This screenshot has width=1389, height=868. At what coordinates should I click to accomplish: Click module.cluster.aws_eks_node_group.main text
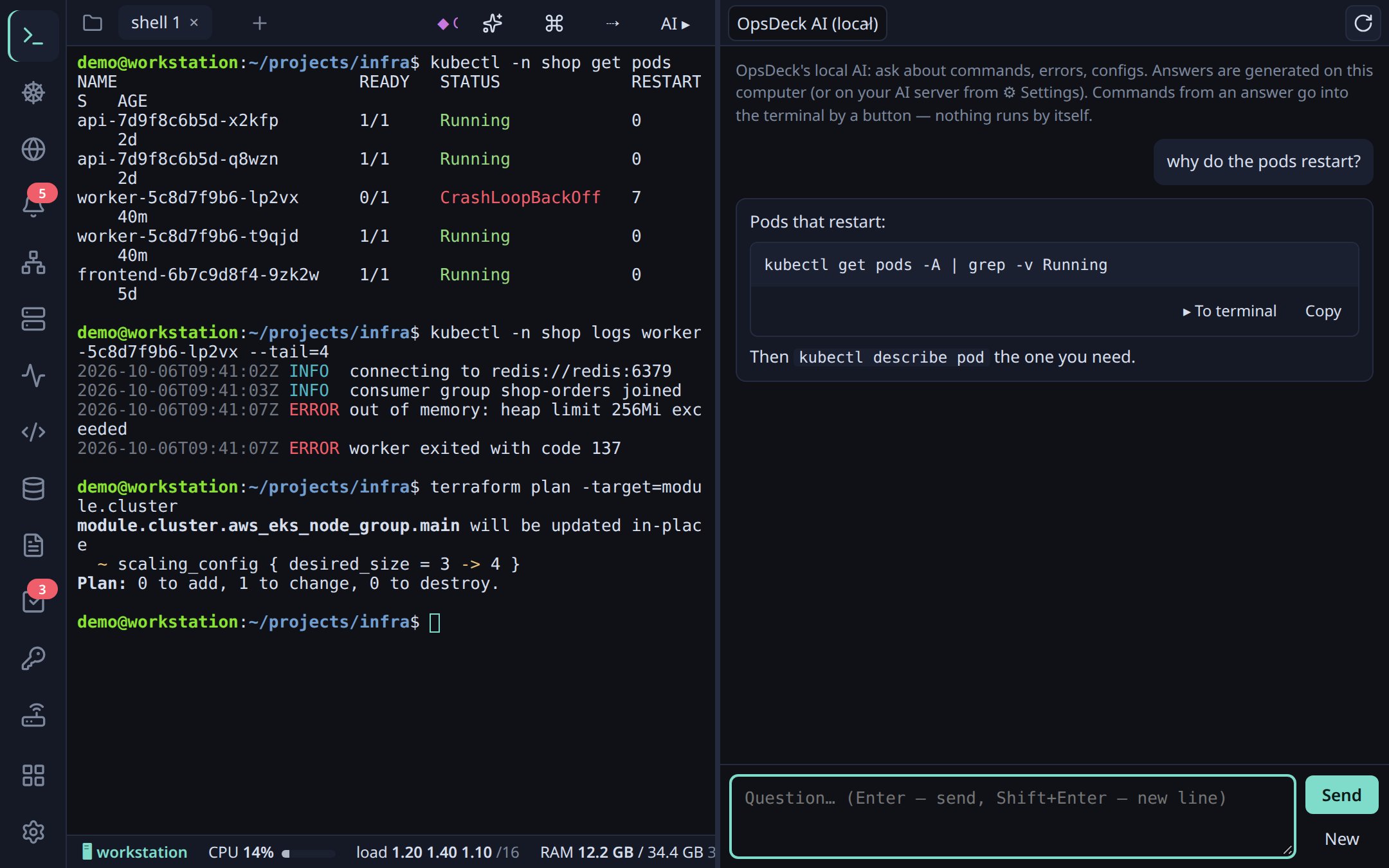(x=268, y=525)
